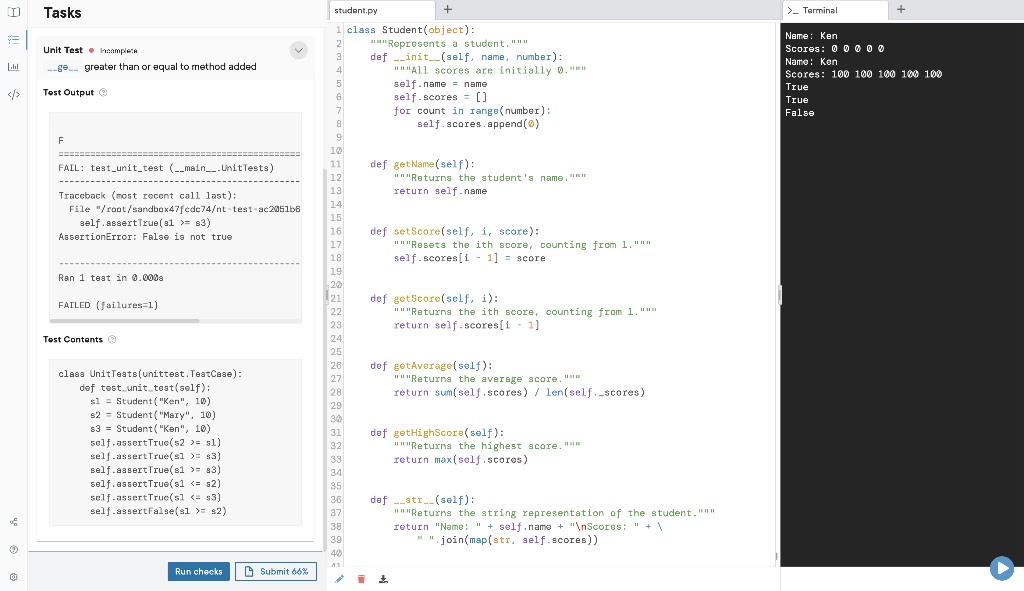Click the pencil edit icon below editor

340,579
